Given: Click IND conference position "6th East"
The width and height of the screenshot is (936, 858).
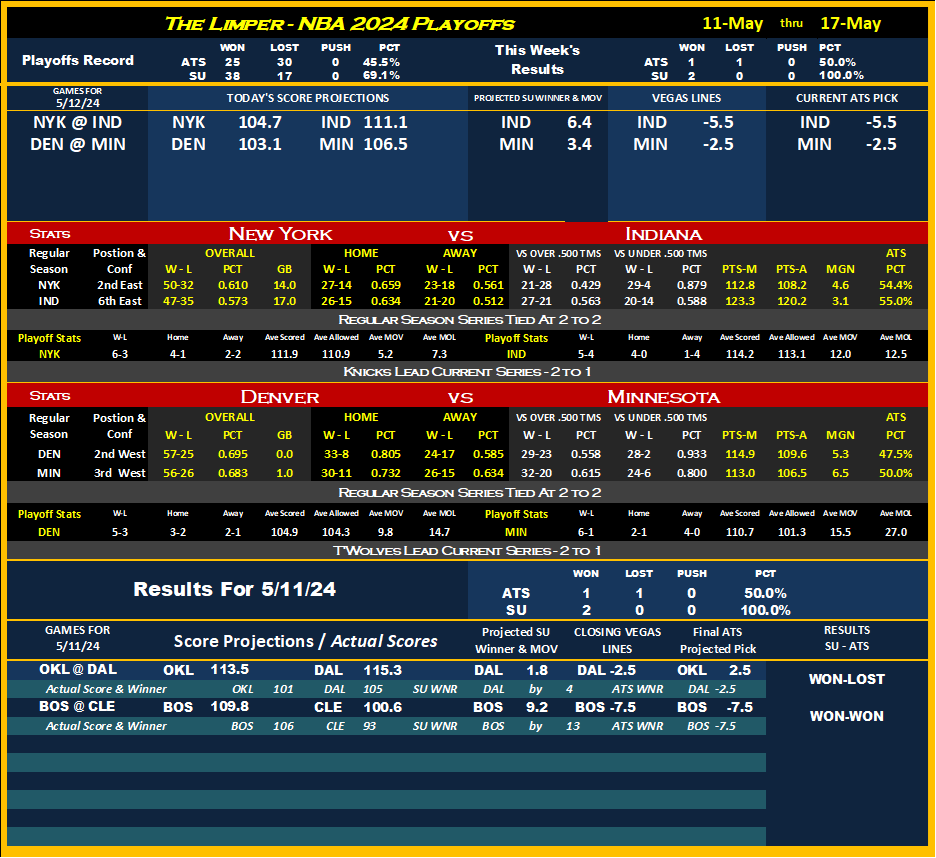Looking at the screenshot, I should (119, 302).
